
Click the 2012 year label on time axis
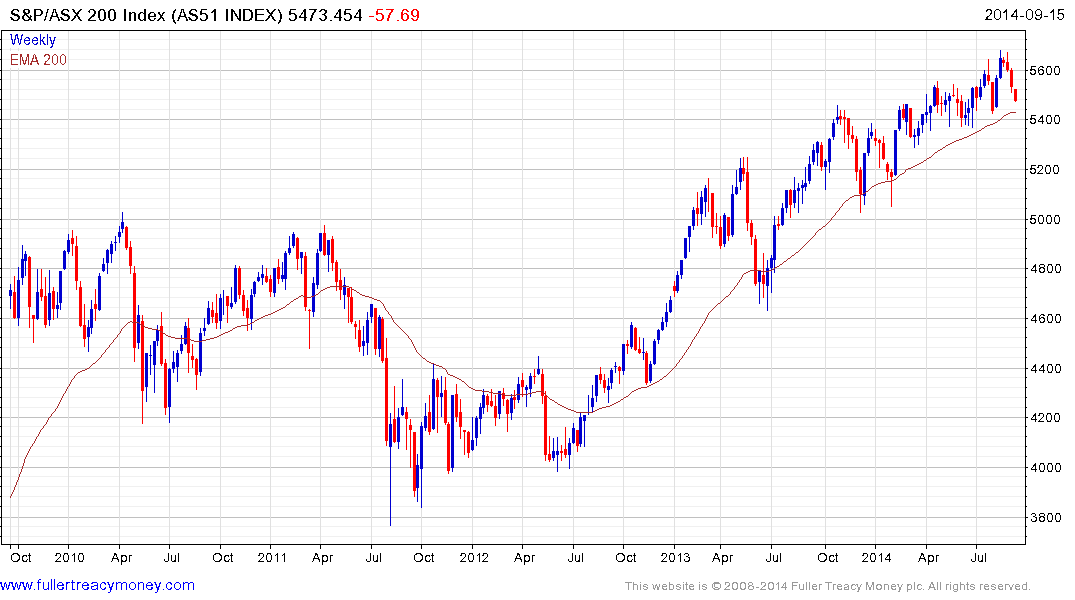pos(474,557)
